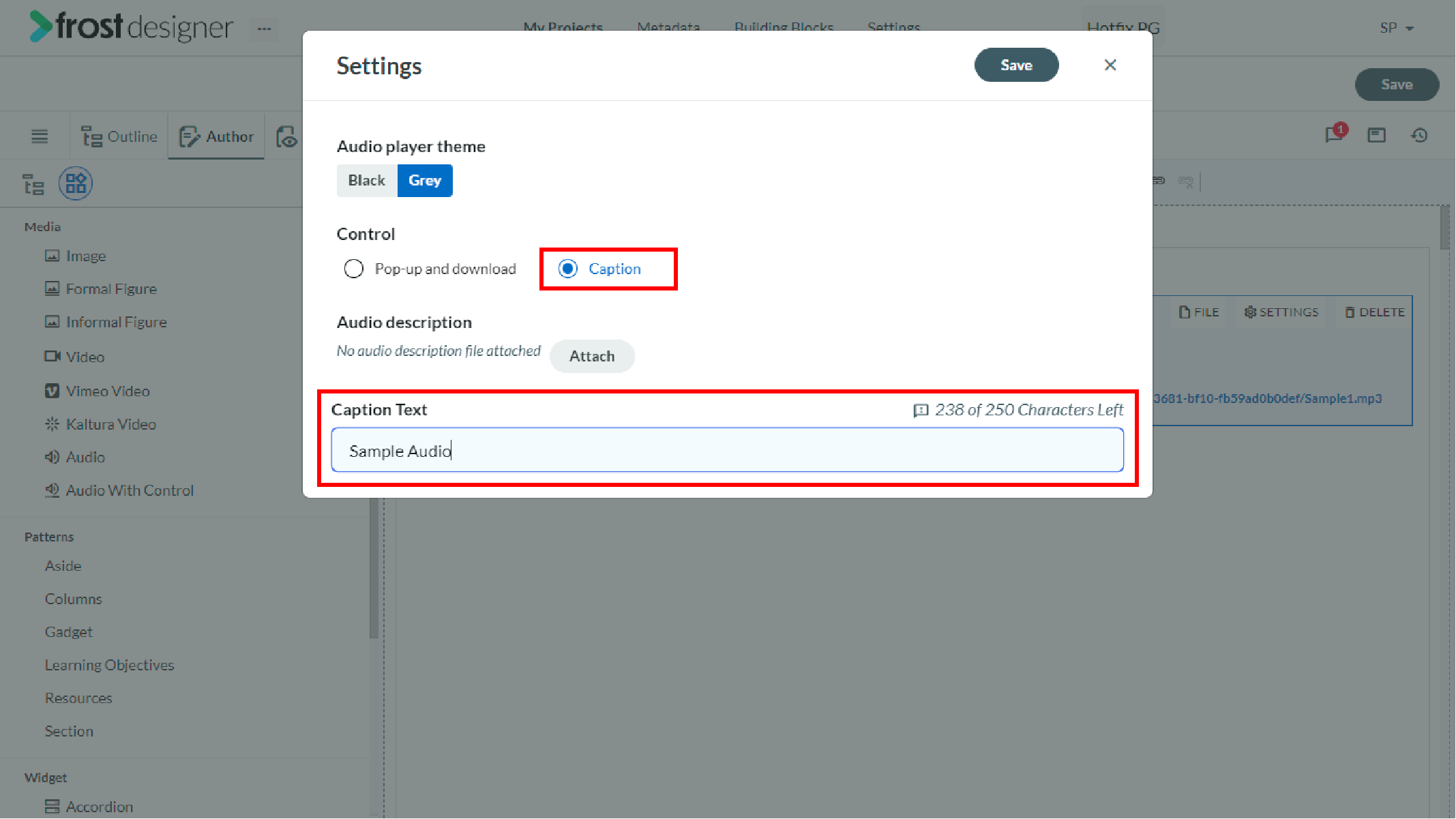The width and height of the screenshot is (1456, 819).
Task: Select the Vimeo Video media block
Action: pos(97,391)
